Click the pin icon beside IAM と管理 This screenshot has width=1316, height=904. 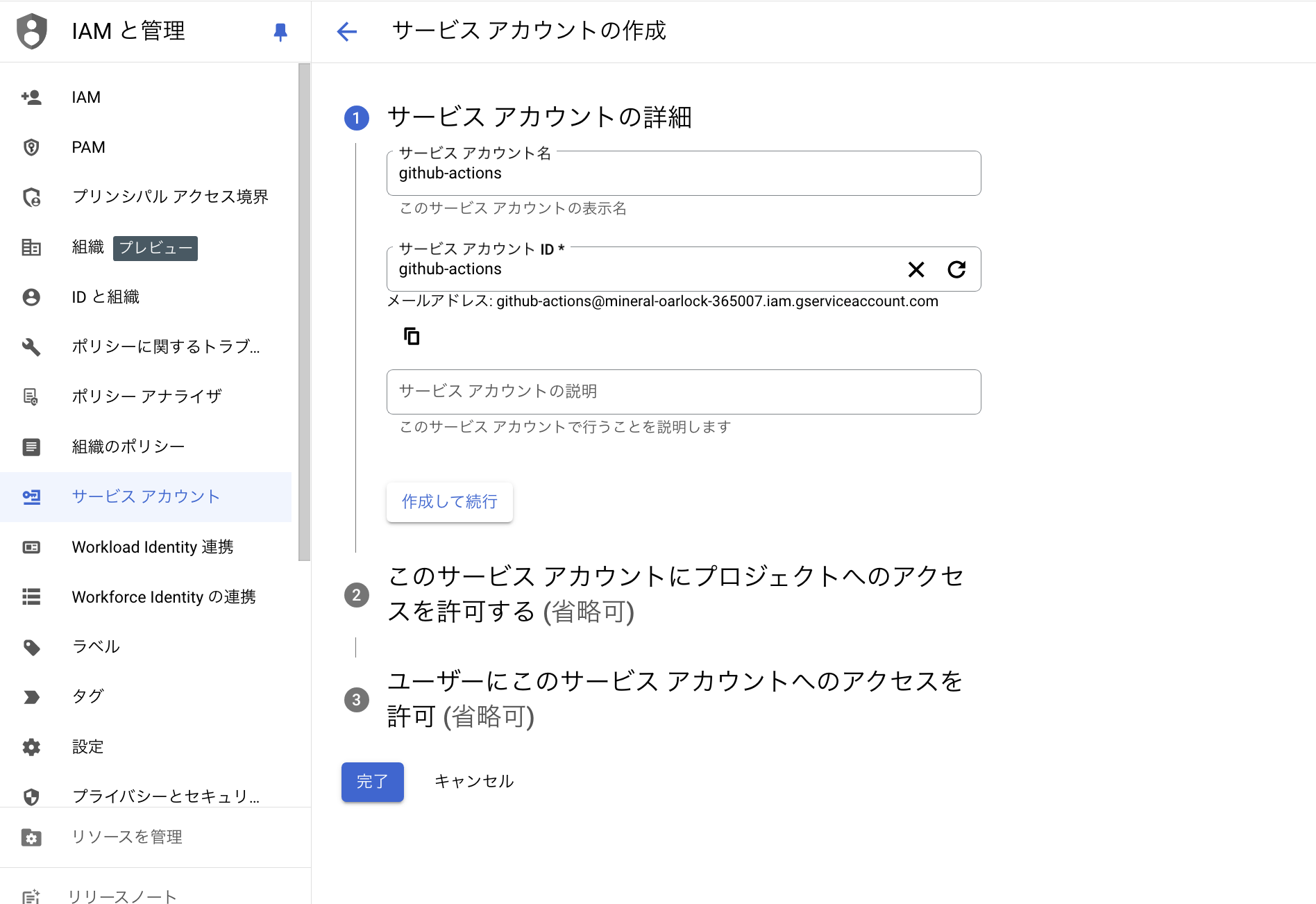(280, 32)
